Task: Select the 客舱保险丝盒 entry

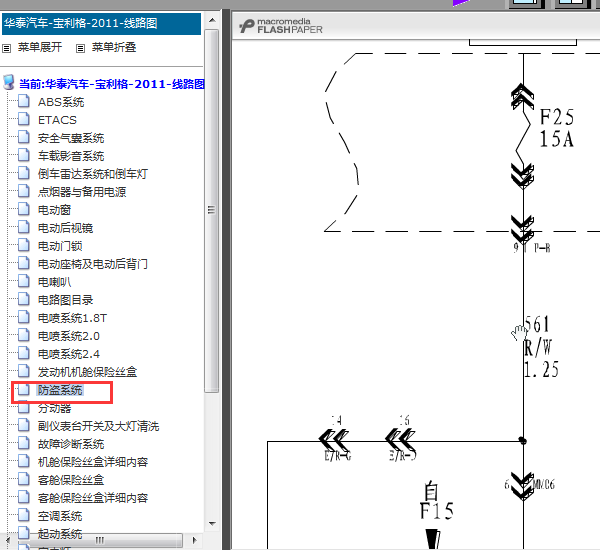Action: (x=71, y=480)
